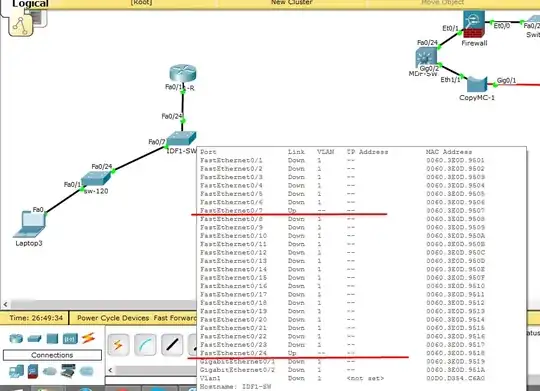Pick the copper straight-through black cable
Viewport: 540px width, 391px height.
[x=172, y=344]
